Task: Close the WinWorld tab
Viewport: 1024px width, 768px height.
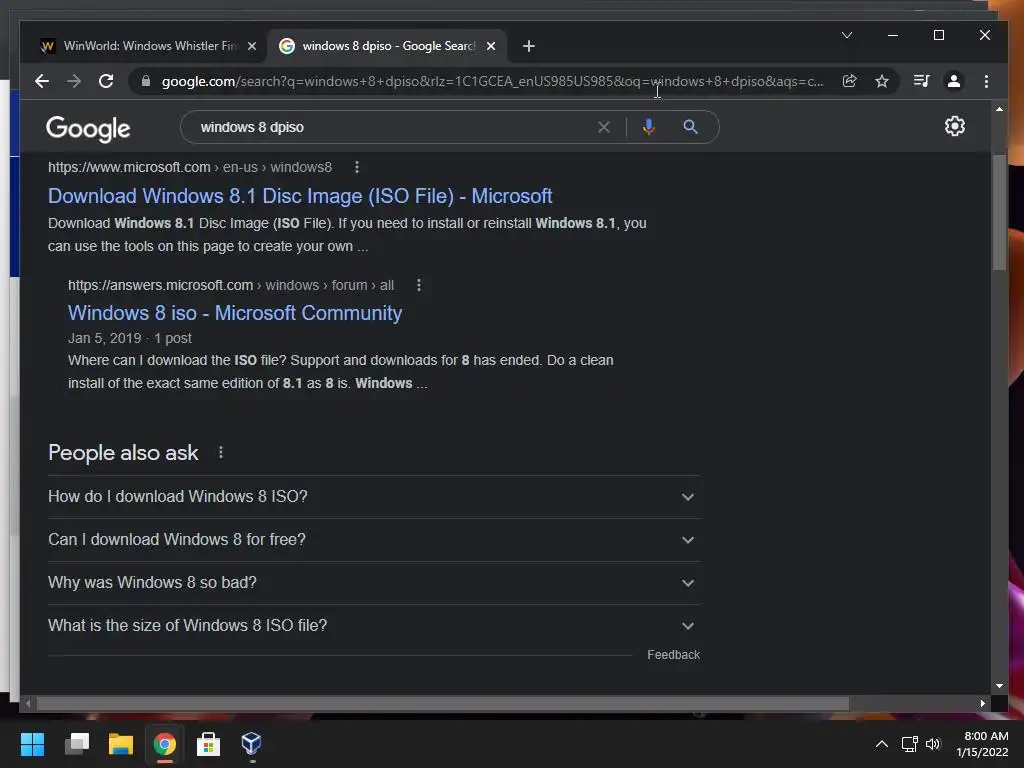Action: pos(252,46)
